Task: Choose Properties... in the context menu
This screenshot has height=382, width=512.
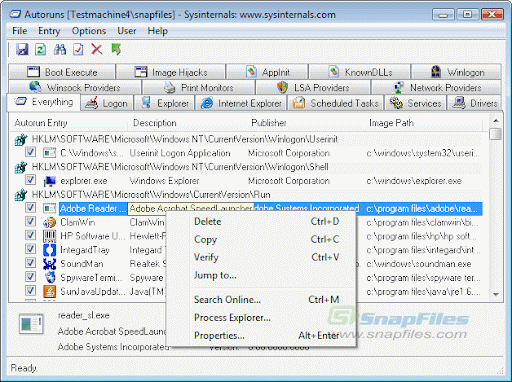Action: [261, 335]
